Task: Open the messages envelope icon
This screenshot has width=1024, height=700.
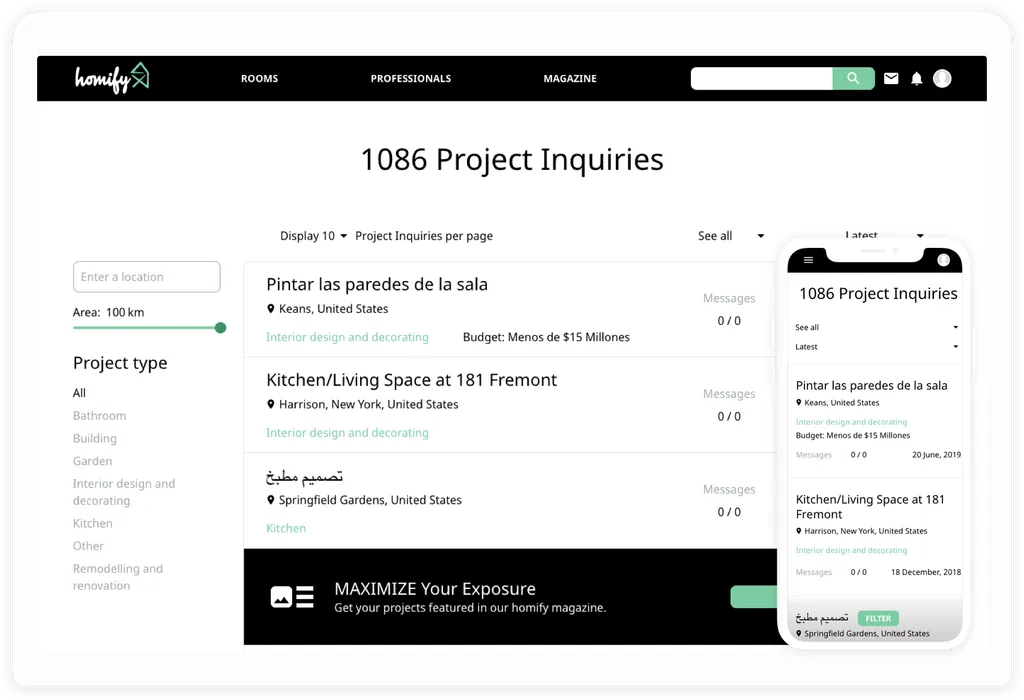Action: tap(891, 78)
